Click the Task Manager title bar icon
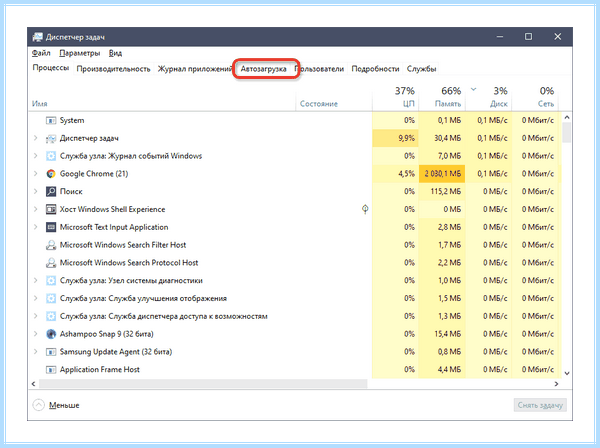 [x=38, y=37]
